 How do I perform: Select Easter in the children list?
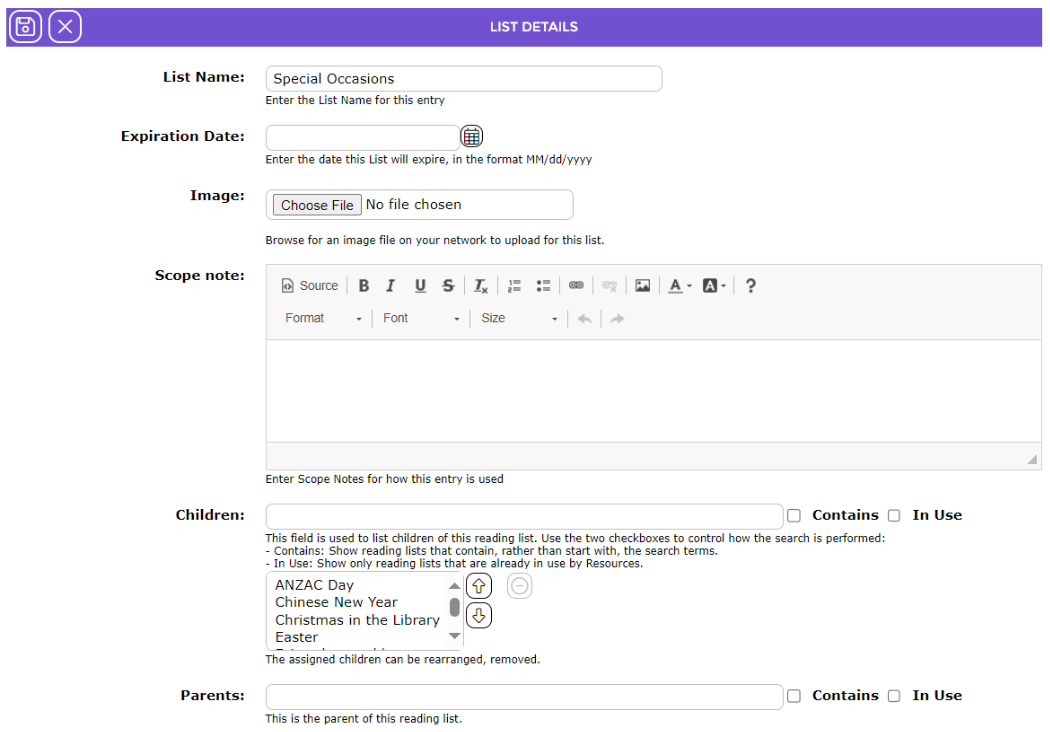tap(297, 638)
